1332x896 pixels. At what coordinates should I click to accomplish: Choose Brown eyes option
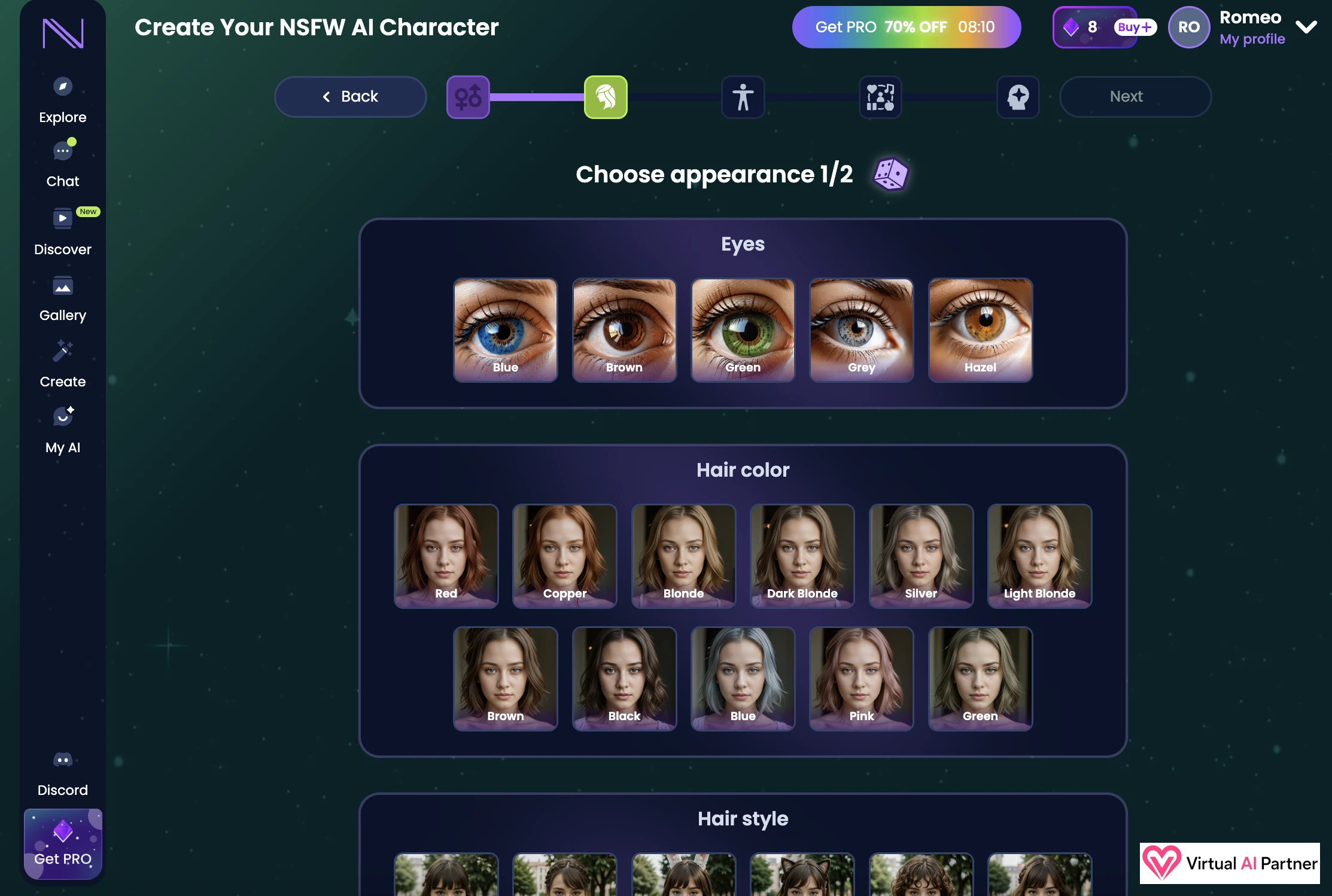pos(624,330)
